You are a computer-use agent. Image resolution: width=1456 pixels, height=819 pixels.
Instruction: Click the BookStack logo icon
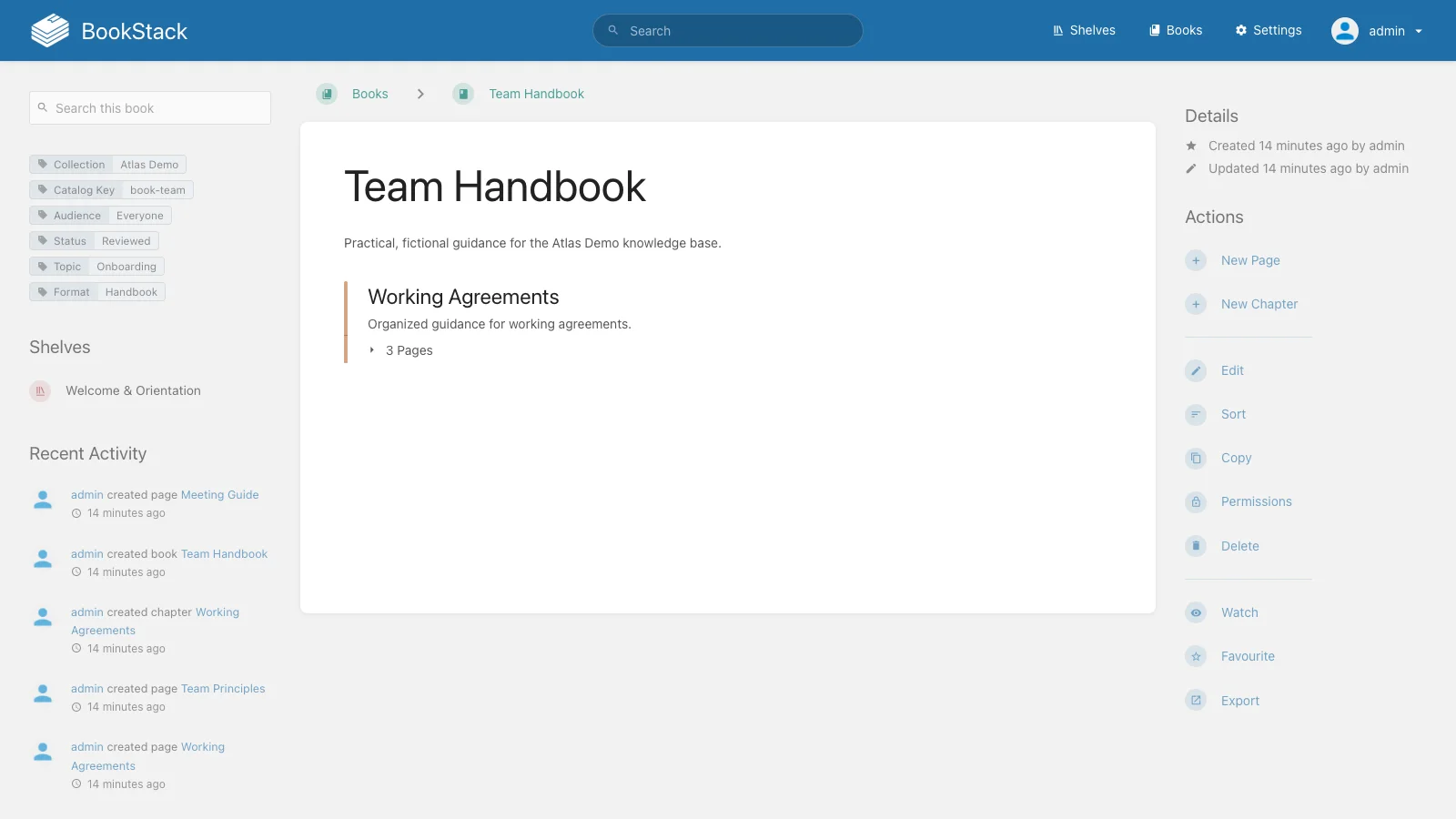pyautogui.click(x=50, y=30)
